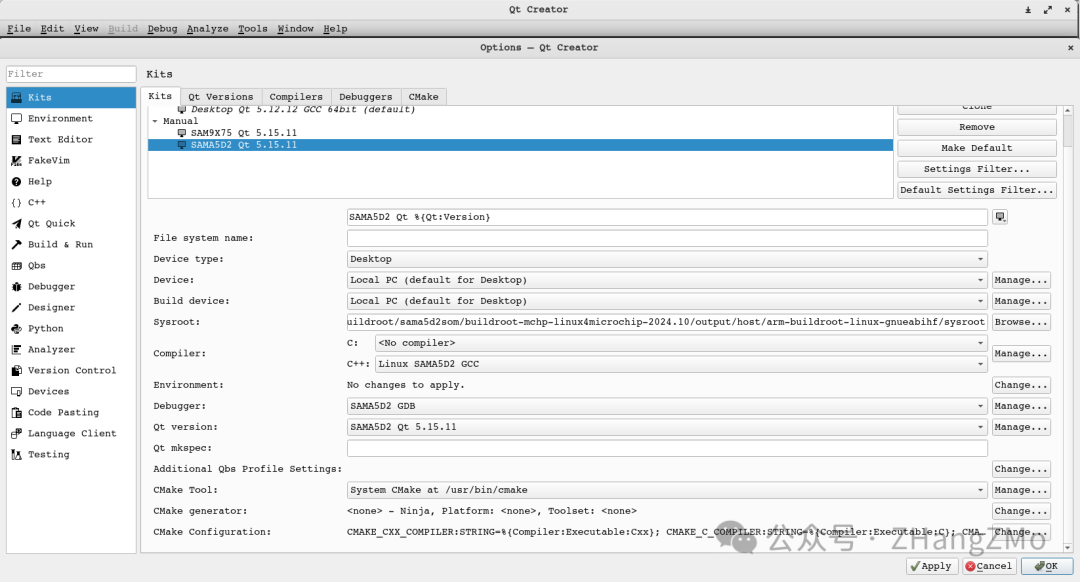The width and height of the screenshot is (1080, 582).
Task: Open the Python settings icon
Action: [17, 329]
